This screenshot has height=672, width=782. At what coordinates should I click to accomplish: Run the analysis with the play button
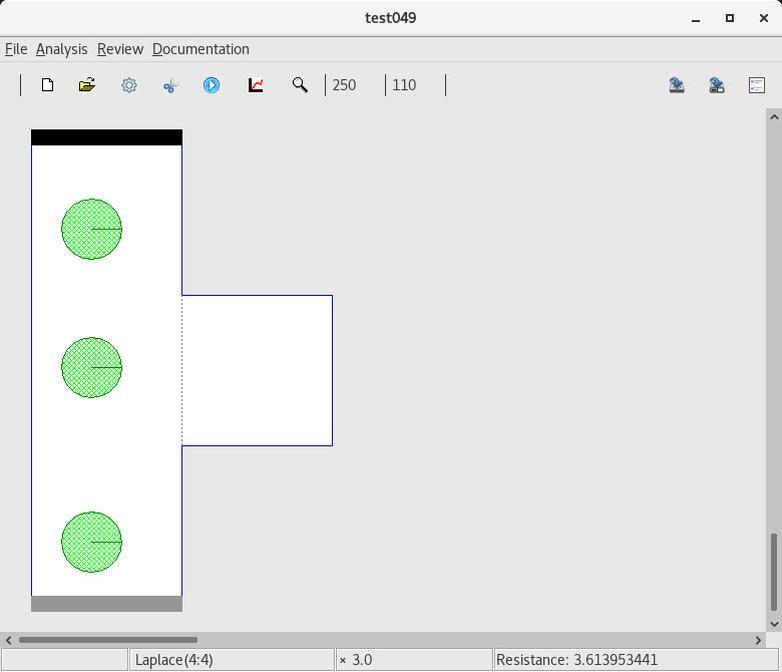click(x=211, y=85)
